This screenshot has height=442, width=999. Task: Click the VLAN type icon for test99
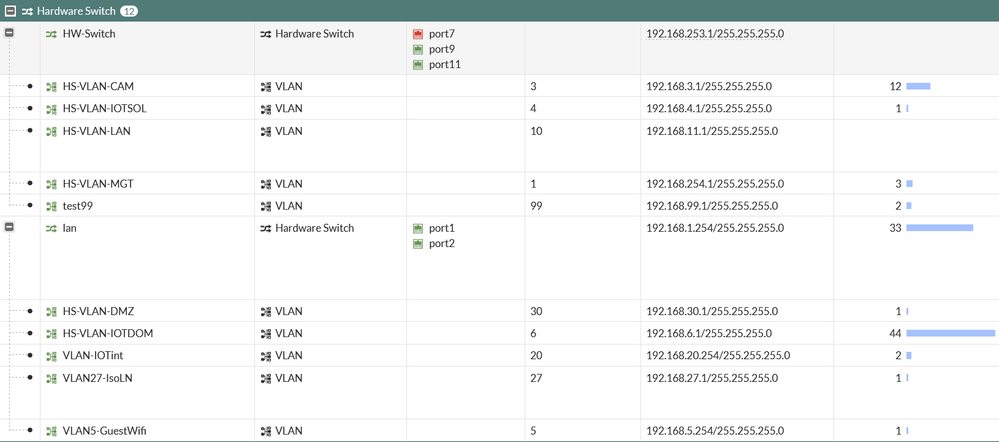(266, 206)
